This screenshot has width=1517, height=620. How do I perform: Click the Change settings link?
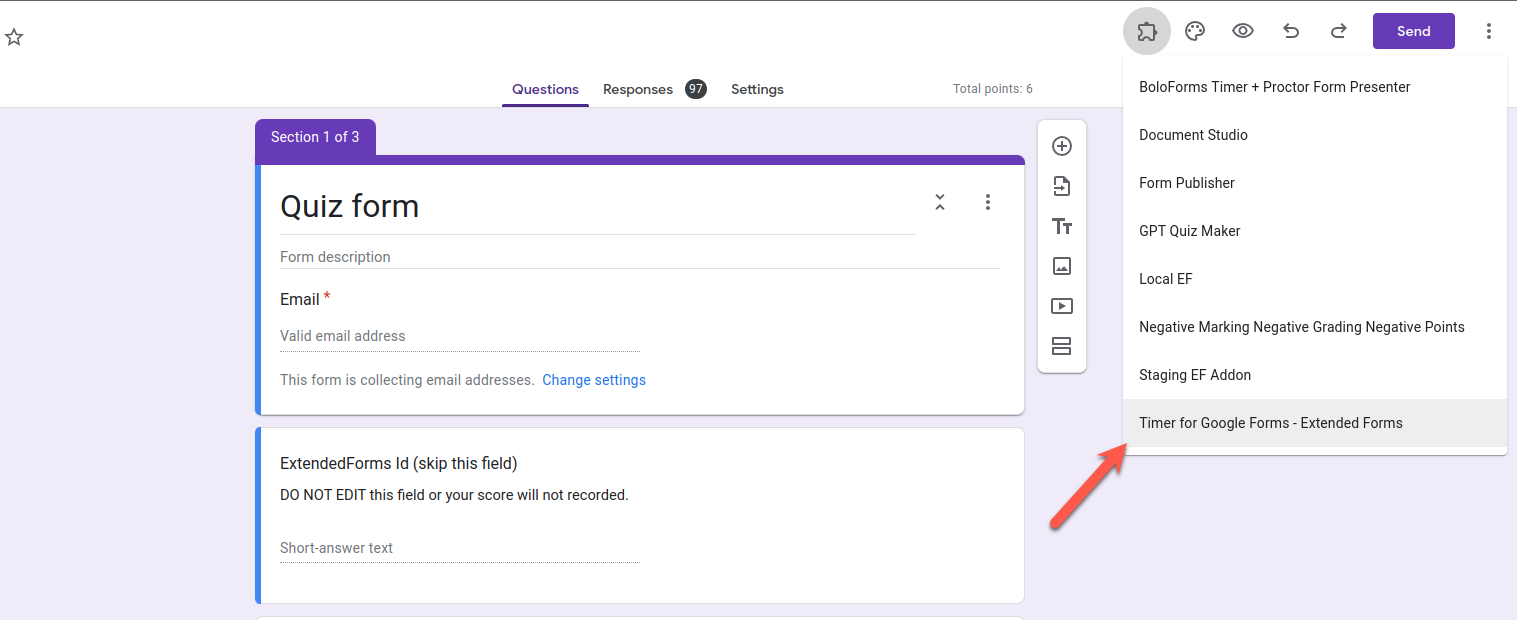click(x=594, y=380)
